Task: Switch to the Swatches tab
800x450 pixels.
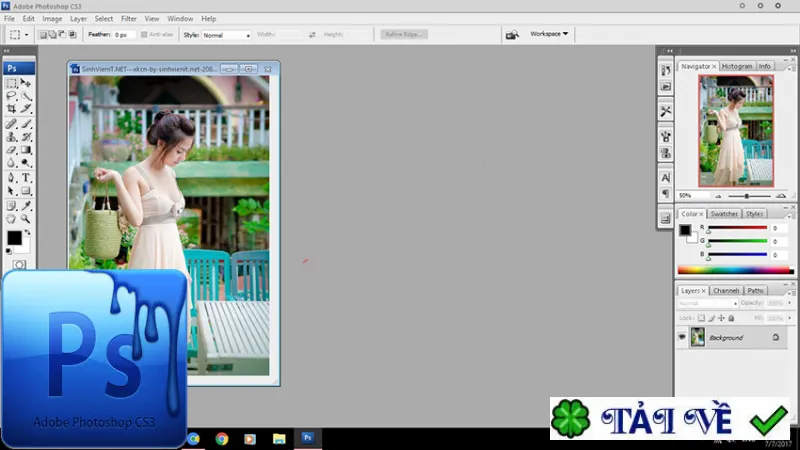Action: pos(724,214)
